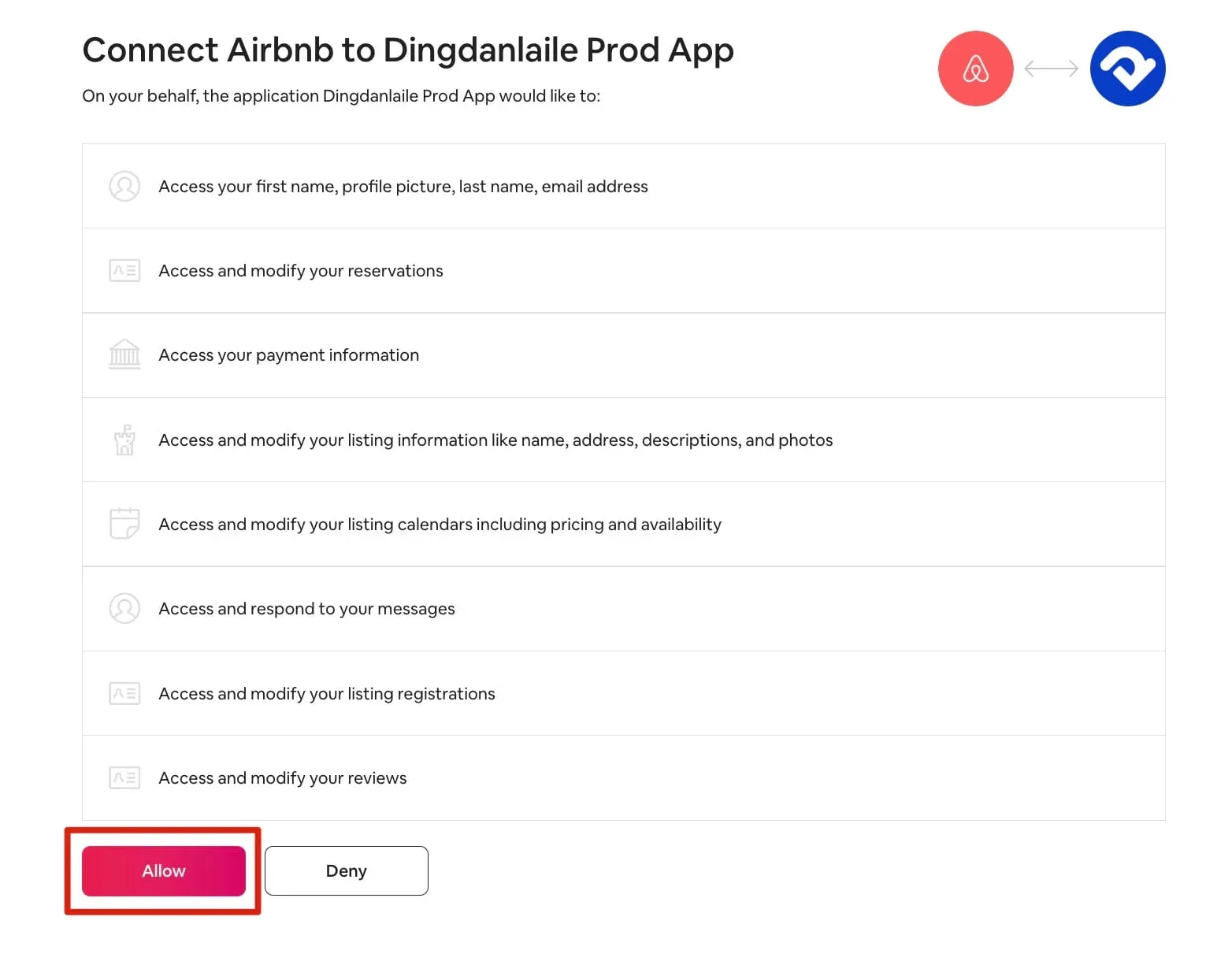Click the card icon beside reviews permission
This screenshot has width=1232, height=961.
point(124,777)
